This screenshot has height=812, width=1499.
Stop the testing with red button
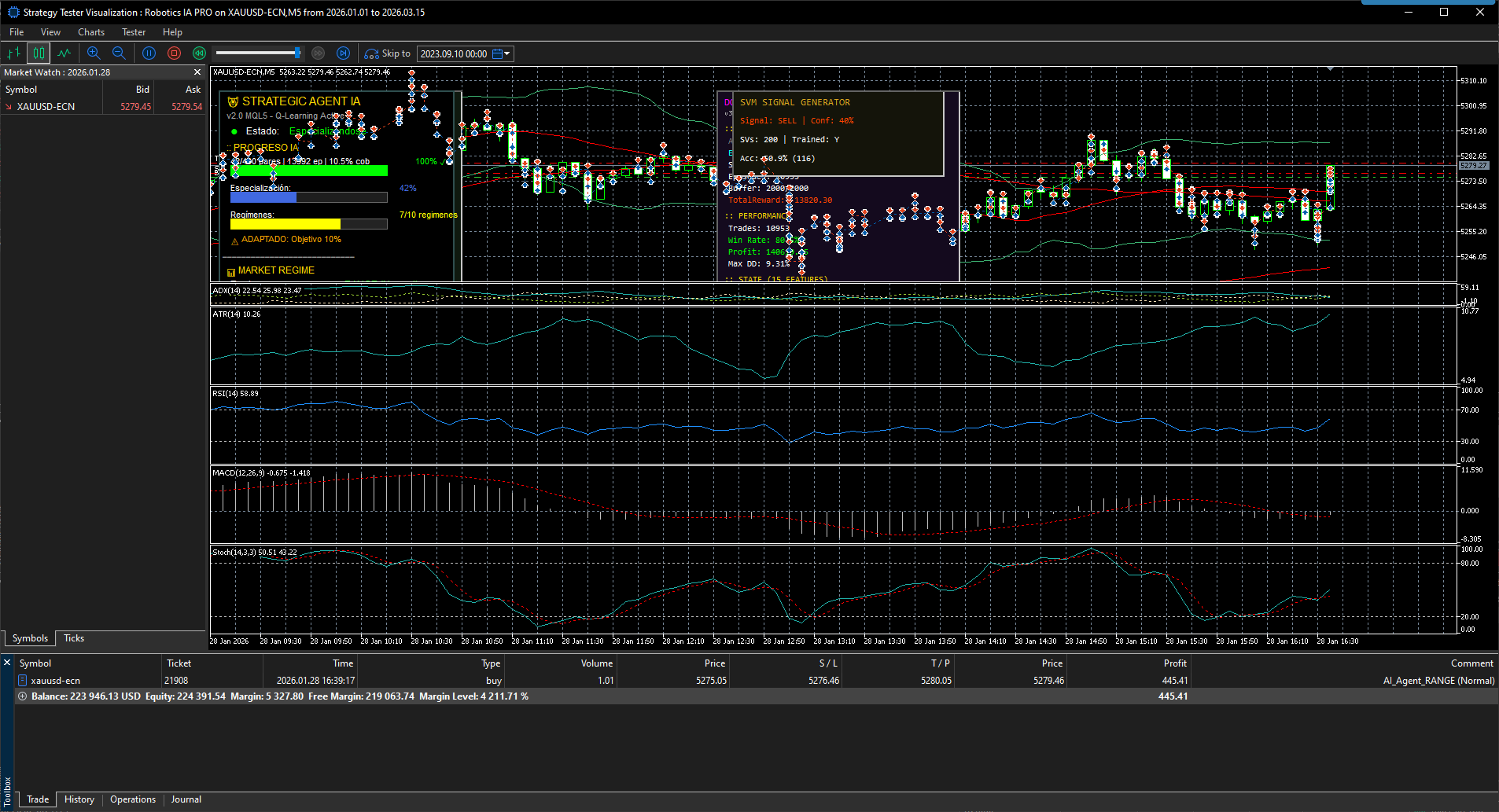174,53
